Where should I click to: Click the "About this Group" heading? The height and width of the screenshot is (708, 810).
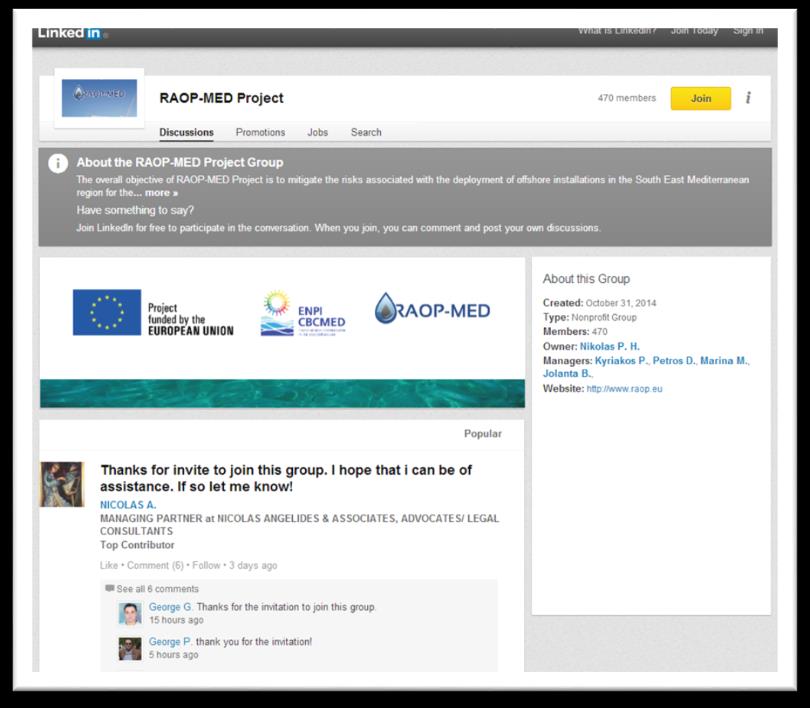point(586,279)
